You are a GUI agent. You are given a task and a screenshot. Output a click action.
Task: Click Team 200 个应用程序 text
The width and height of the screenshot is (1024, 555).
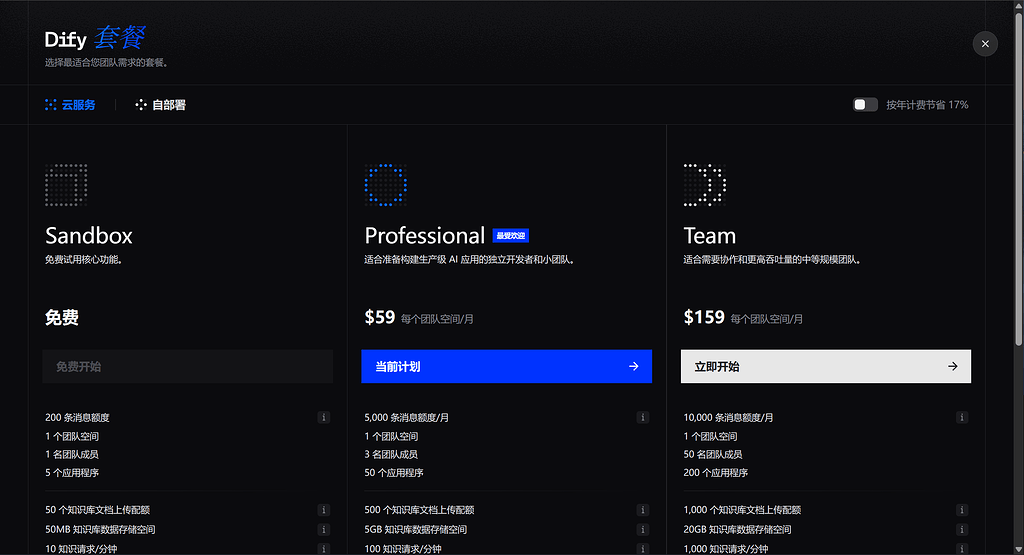[716, 473]
